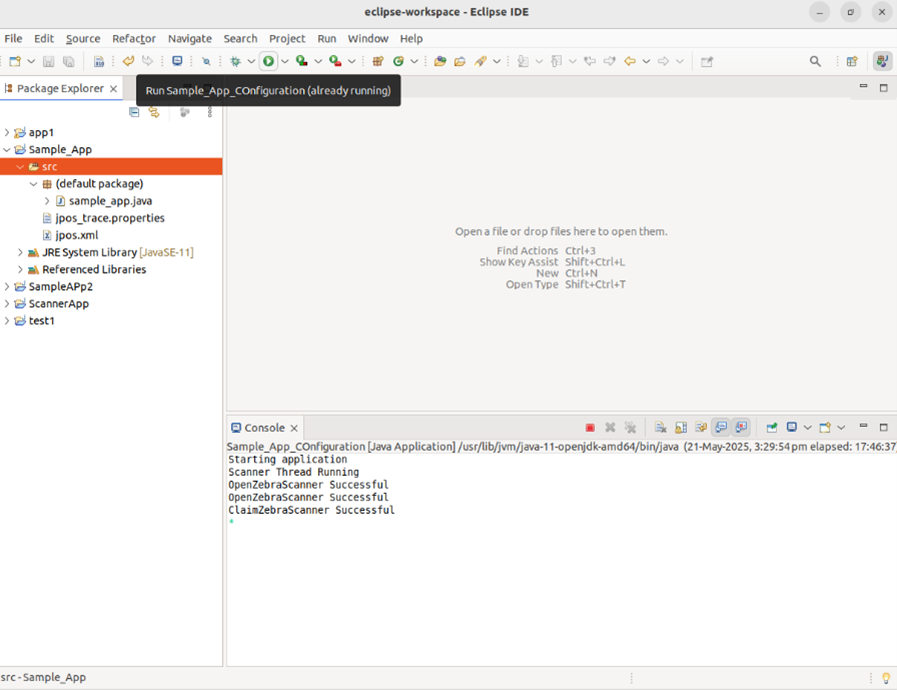Expand the app1 project tree node
Viewport: 897px width, 690px height.
point(7,132)
